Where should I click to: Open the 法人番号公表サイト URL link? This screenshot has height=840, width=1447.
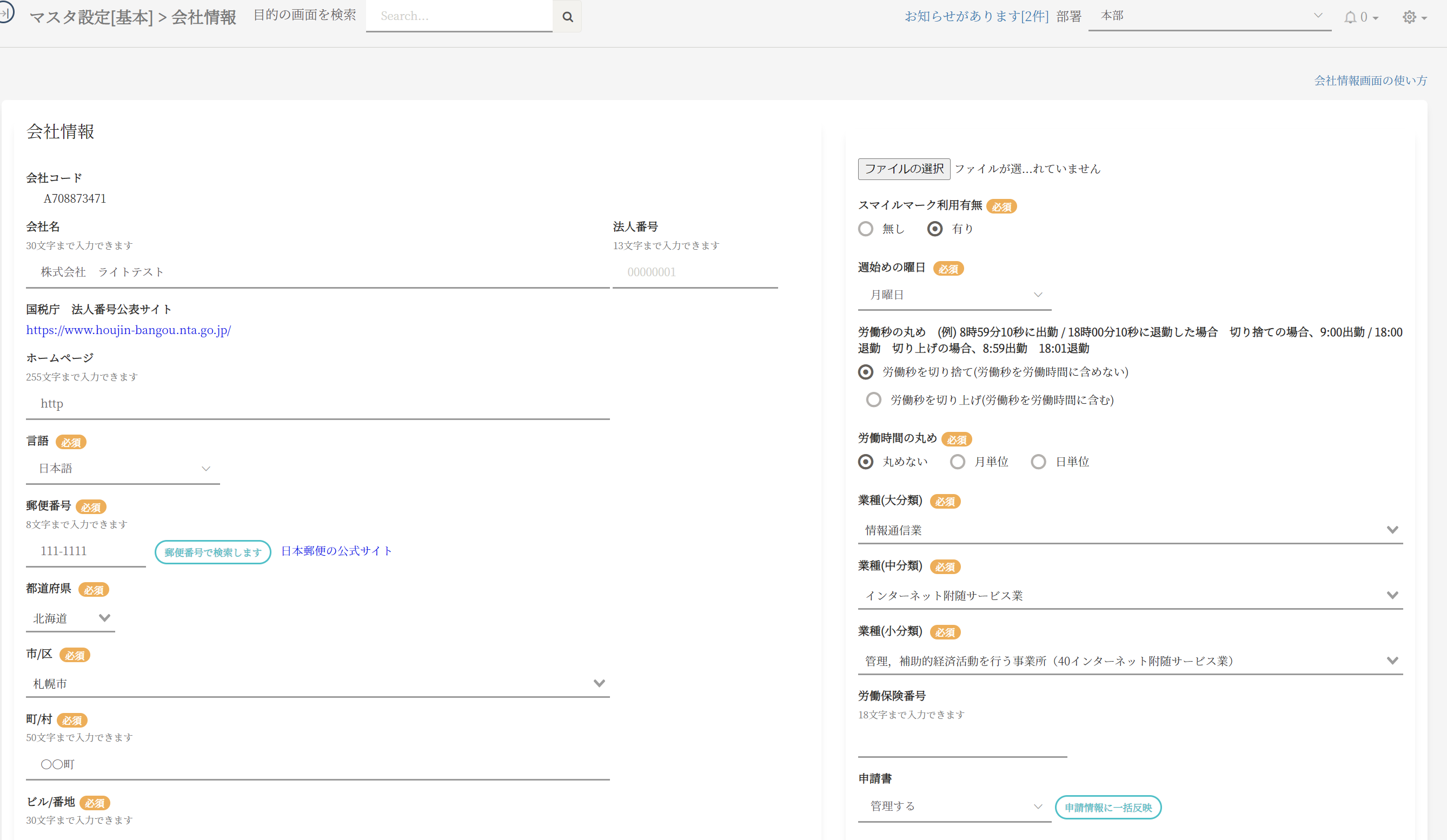coord(129,330)
